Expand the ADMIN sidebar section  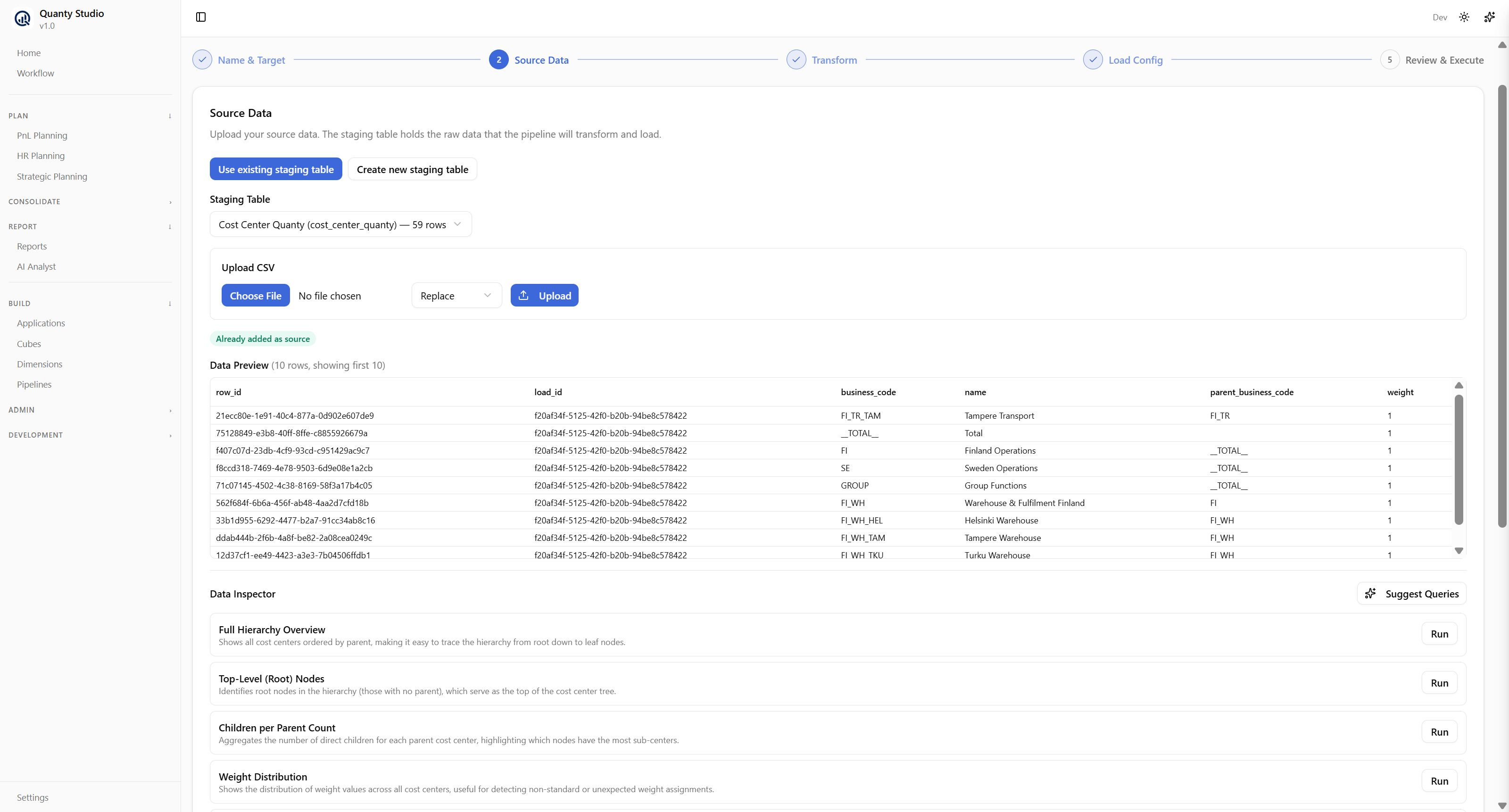90,410
